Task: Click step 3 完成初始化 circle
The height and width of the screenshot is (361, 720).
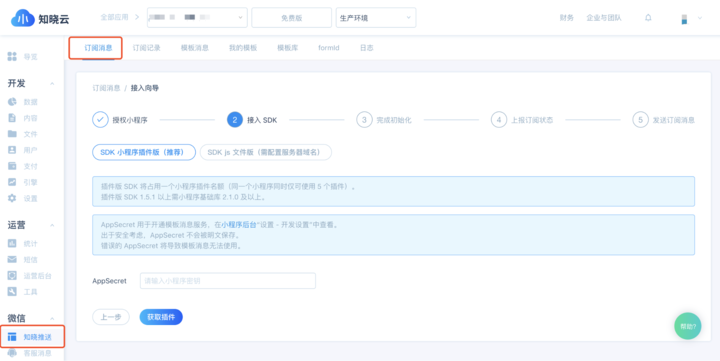Action: click(364, 120)
